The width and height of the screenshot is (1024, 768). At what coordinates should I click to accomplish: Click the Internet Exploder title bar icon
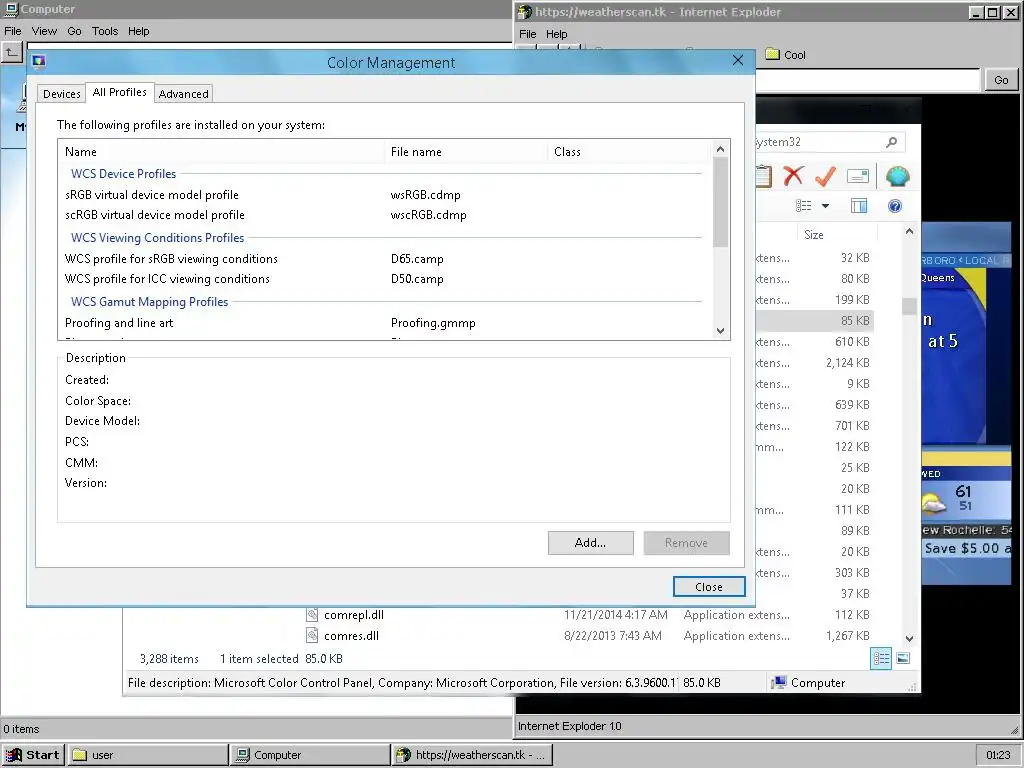(525, 12)
